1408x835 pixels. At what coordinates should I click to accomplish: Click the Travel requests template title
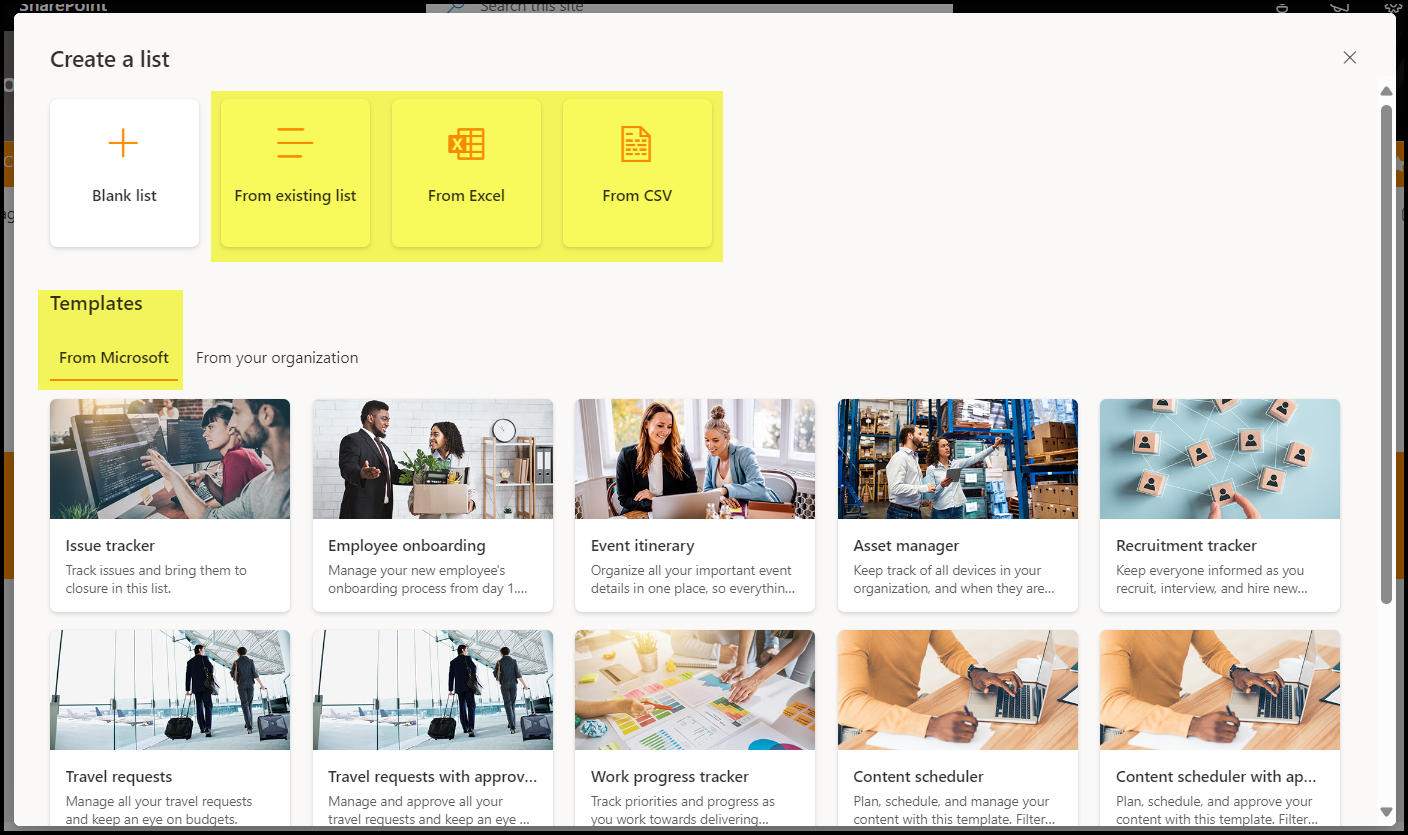coord(119,777)
